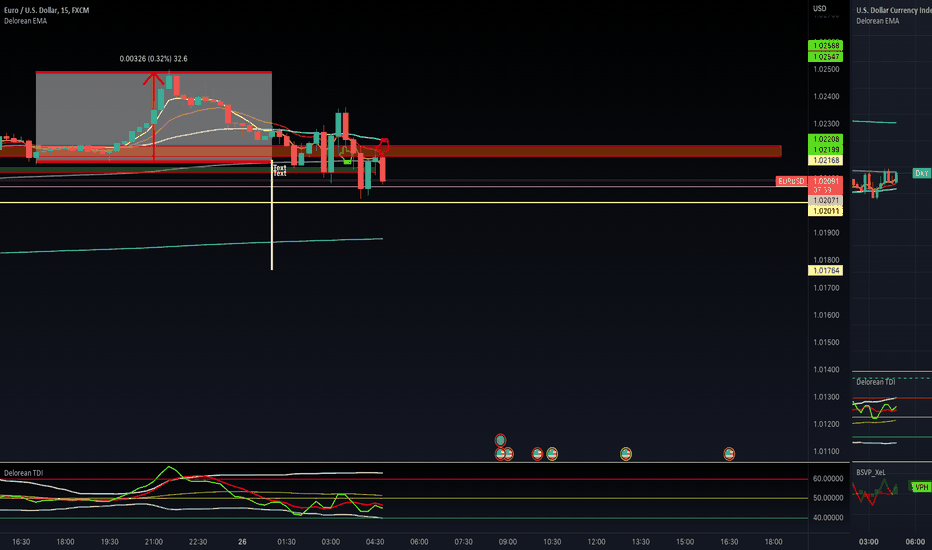Select the red up-arrow in the gray box
Image resolution: width=932 pixels, height=550 pixels.
coord(154,117)
